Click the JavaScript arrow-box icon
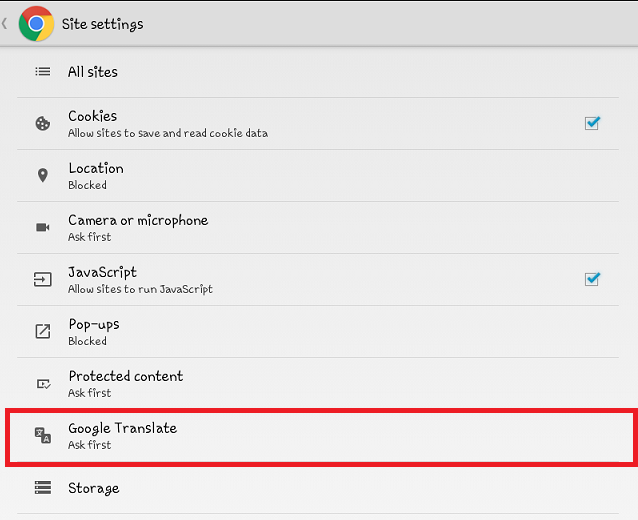Image resolution: width=638 pixels, height=520 pixels. coord(43,280)
